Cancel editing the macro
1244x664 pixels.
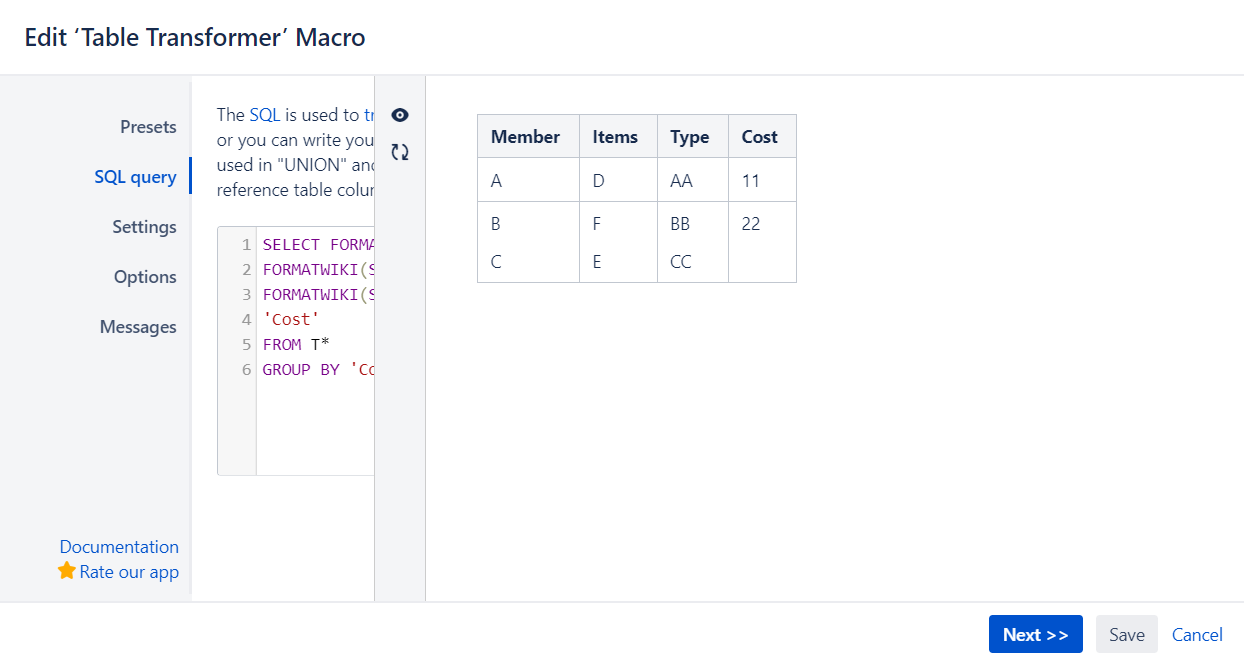(1197, 634)
